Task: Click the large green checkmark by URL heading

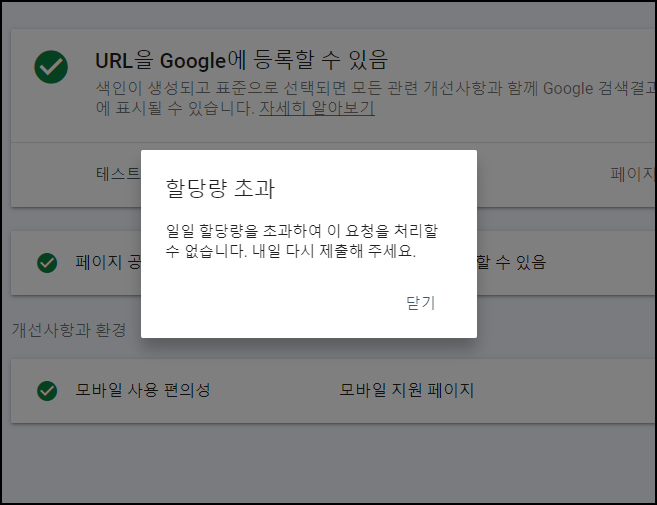Action: pos(51,67)
